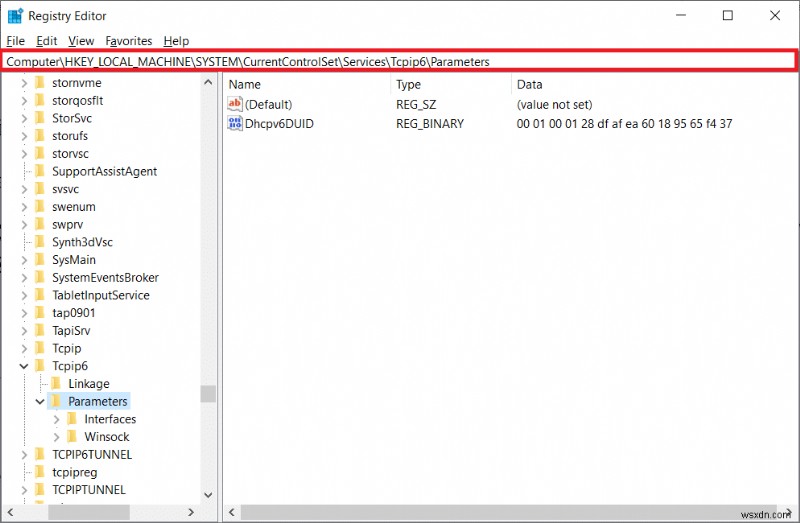
Task: Select the tcpipreg key label
Action: 74,472
